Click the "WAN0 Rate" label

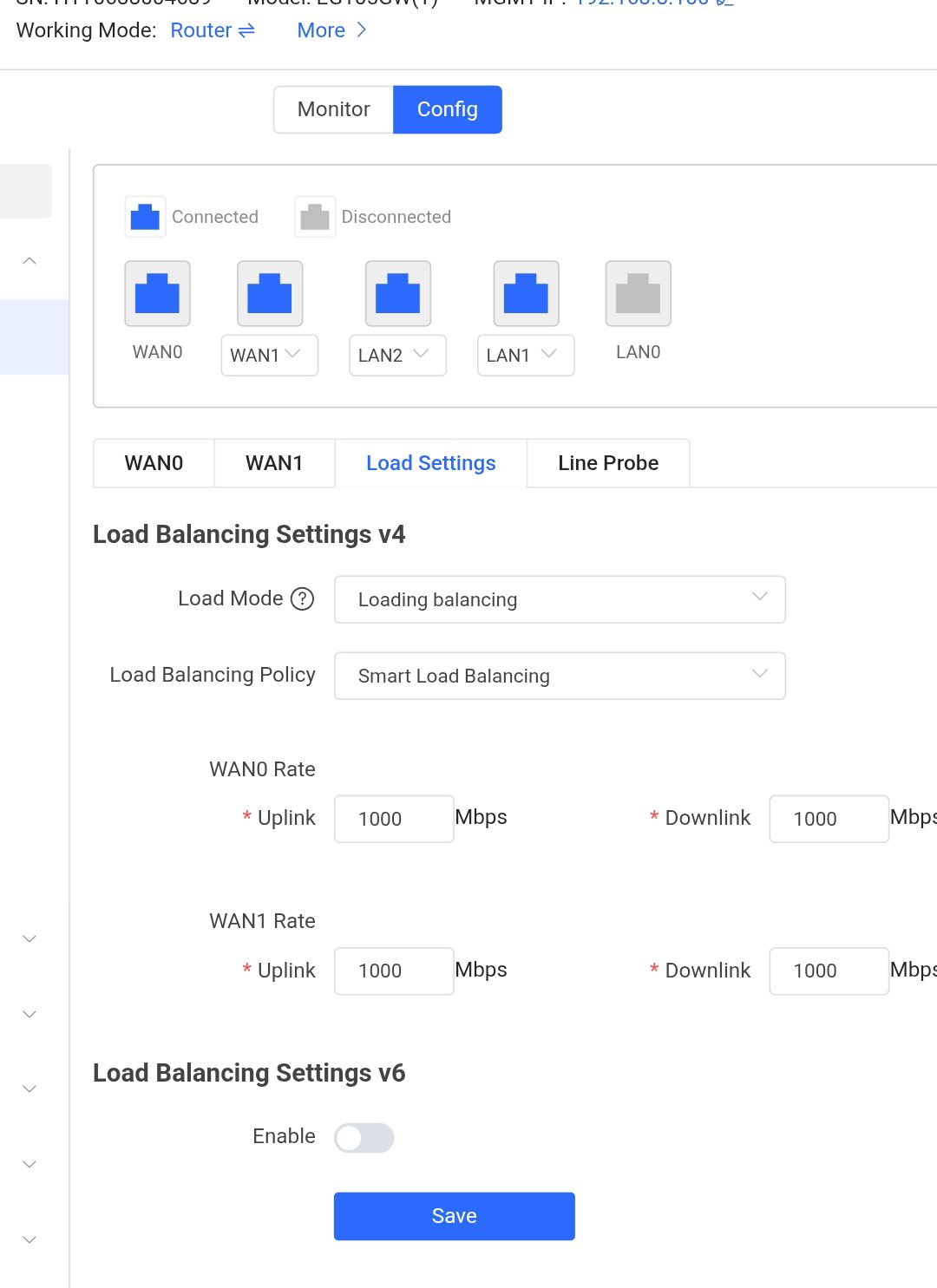[x=262, y=769]
